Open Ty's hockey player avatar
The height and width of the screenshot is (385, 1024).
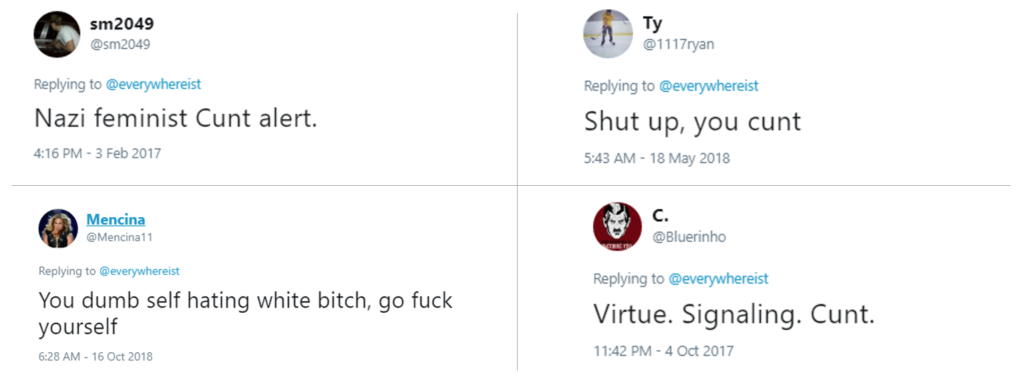coord(608,34)
